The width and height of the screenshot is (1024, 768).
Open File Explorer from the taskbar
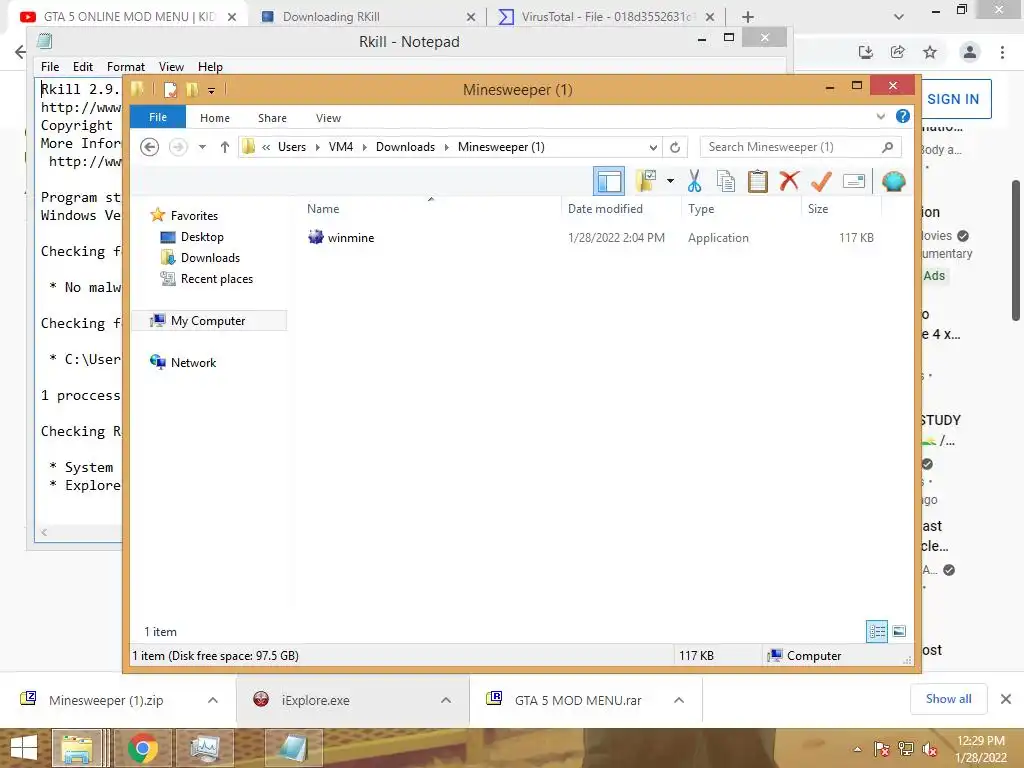coord(76,748)
